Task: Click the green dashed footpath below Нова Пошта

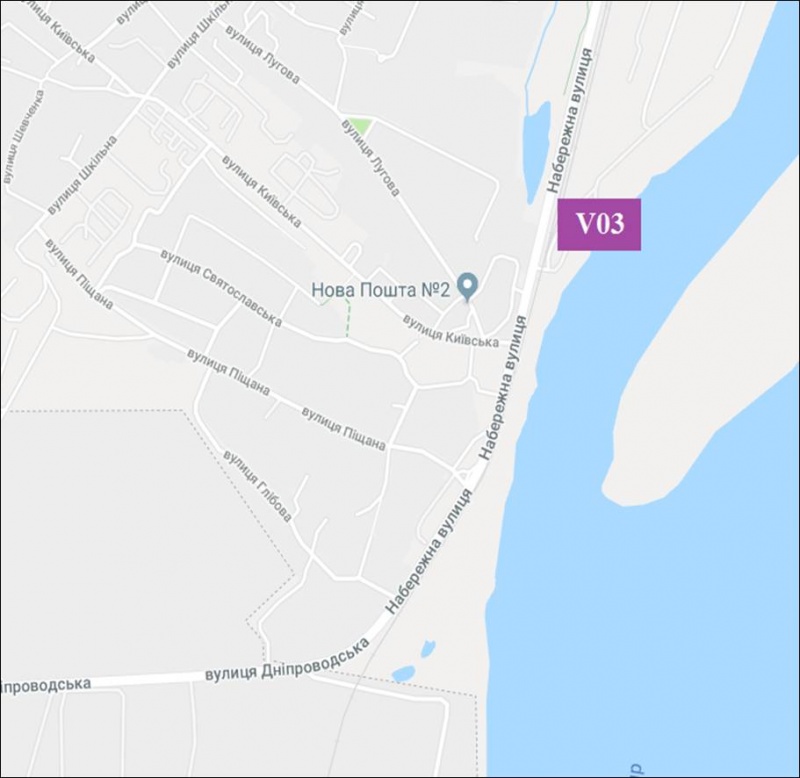Action: pos(347,319)
